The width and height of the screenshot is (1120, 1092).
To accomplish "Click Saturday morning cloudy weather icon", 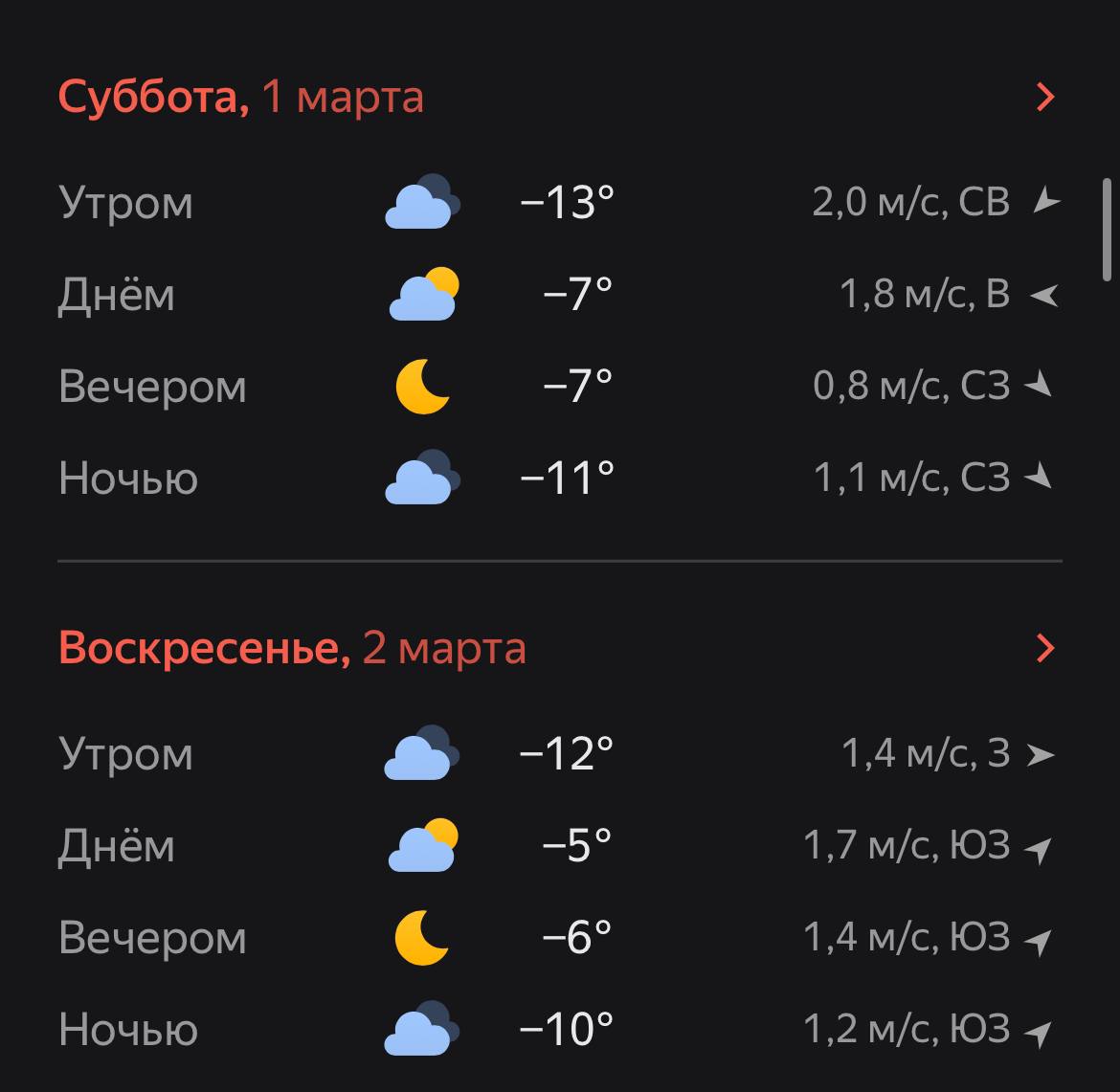I will tap(422, 202).
